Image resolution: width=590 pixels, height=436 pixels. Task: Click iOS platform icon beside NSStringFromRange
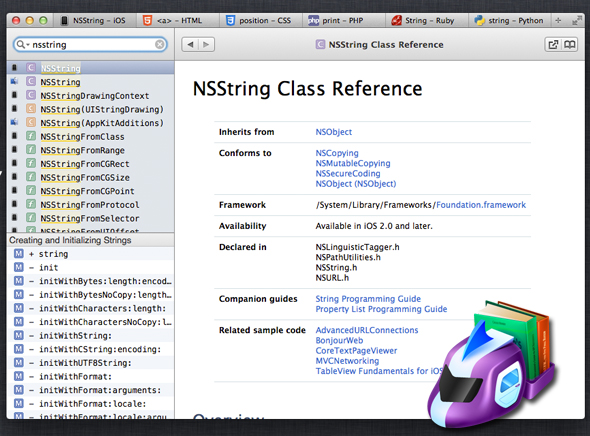[14, 150]
